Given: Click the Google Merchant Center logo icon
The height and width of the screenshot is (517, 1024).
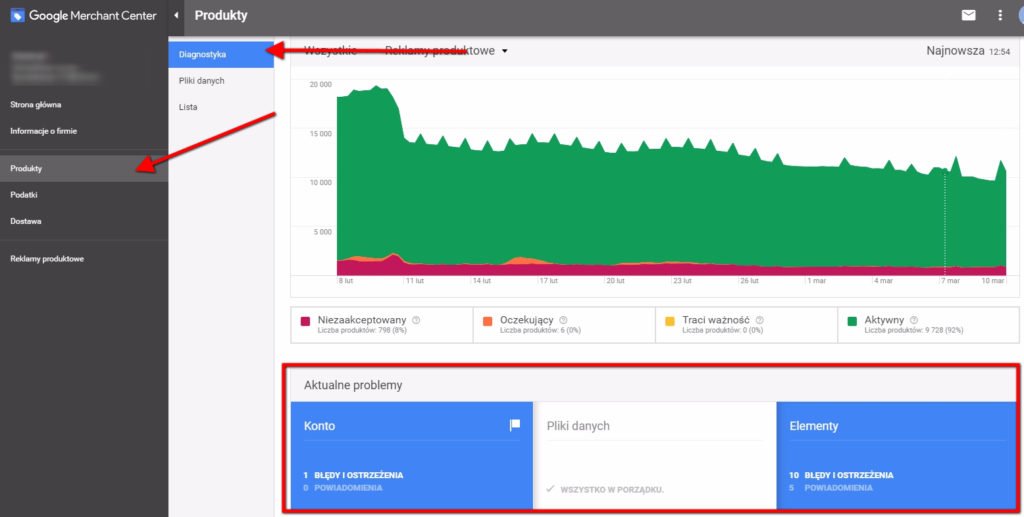Looking at the screenshot, I should click(x=18, y=15).
